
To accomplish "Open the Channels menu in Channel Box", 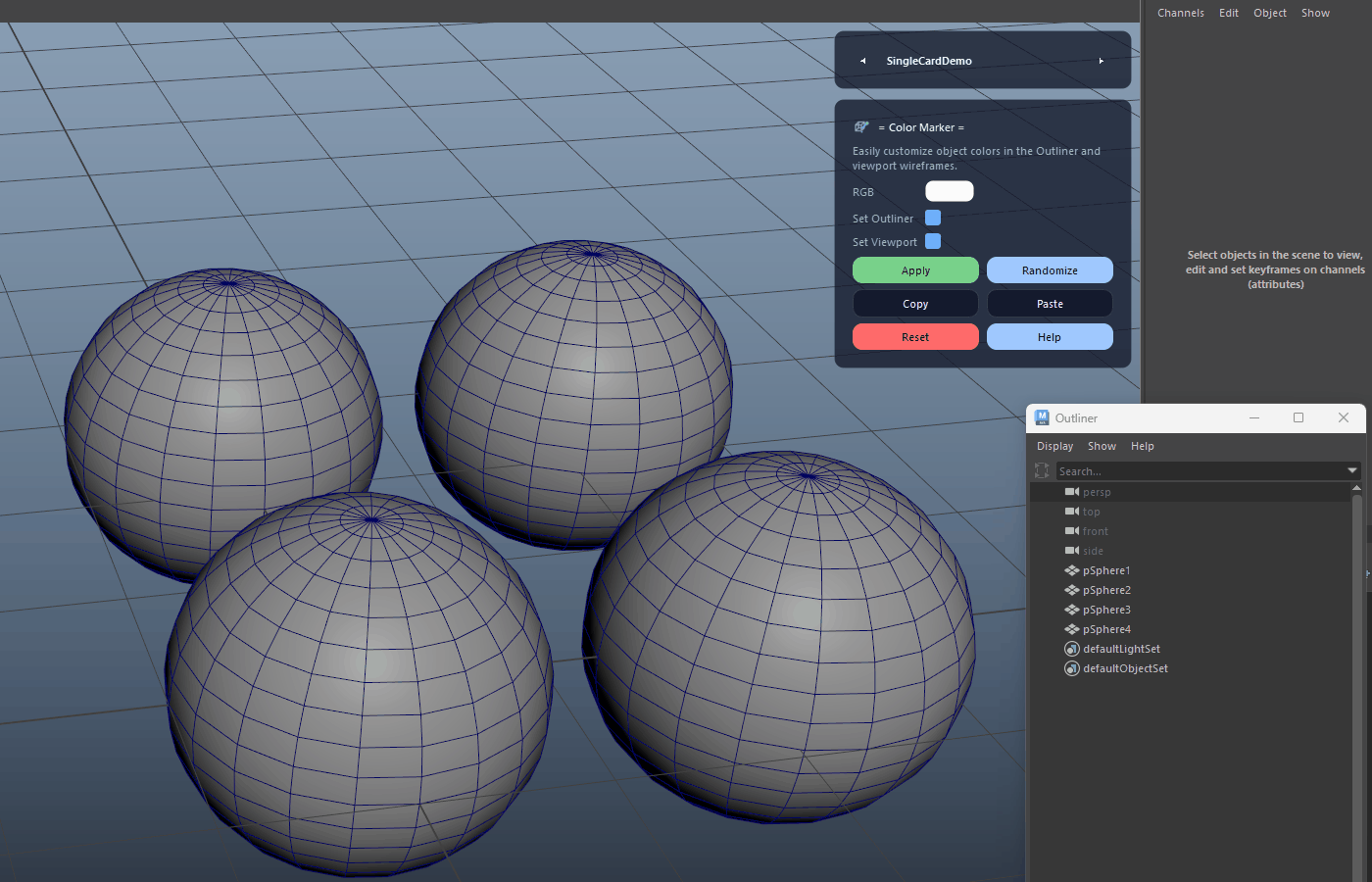I will pyautogui.click(x=1181, y=13).
